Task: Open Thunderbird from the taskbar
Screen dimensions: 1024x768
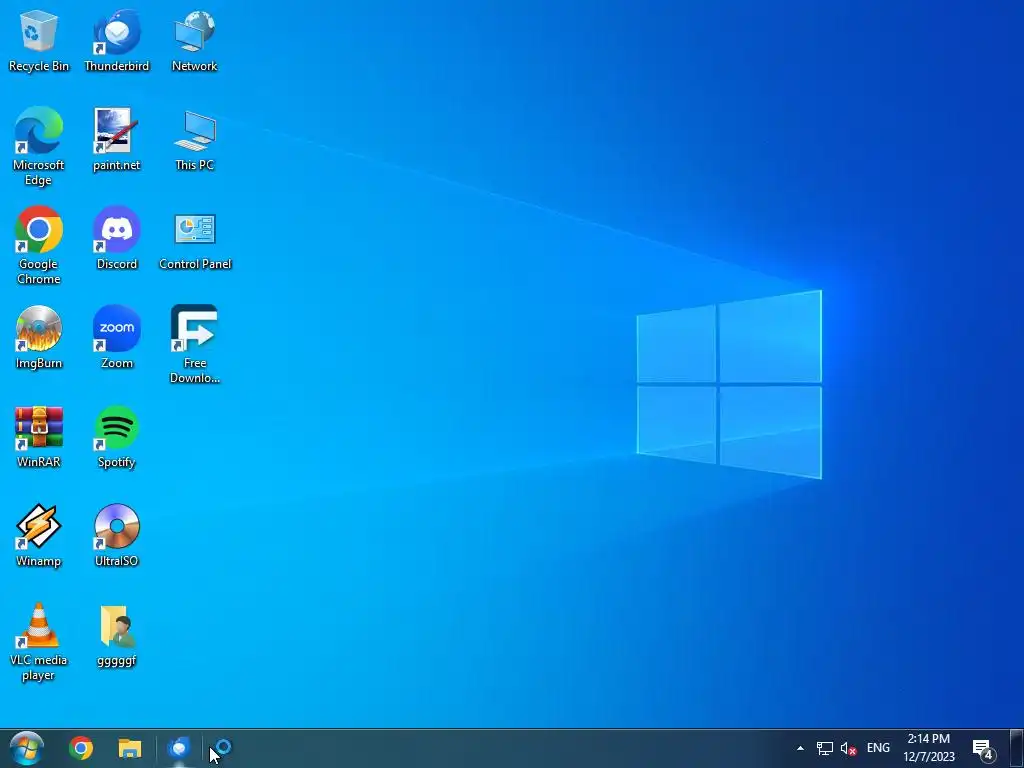Action: tap(178, 748)
